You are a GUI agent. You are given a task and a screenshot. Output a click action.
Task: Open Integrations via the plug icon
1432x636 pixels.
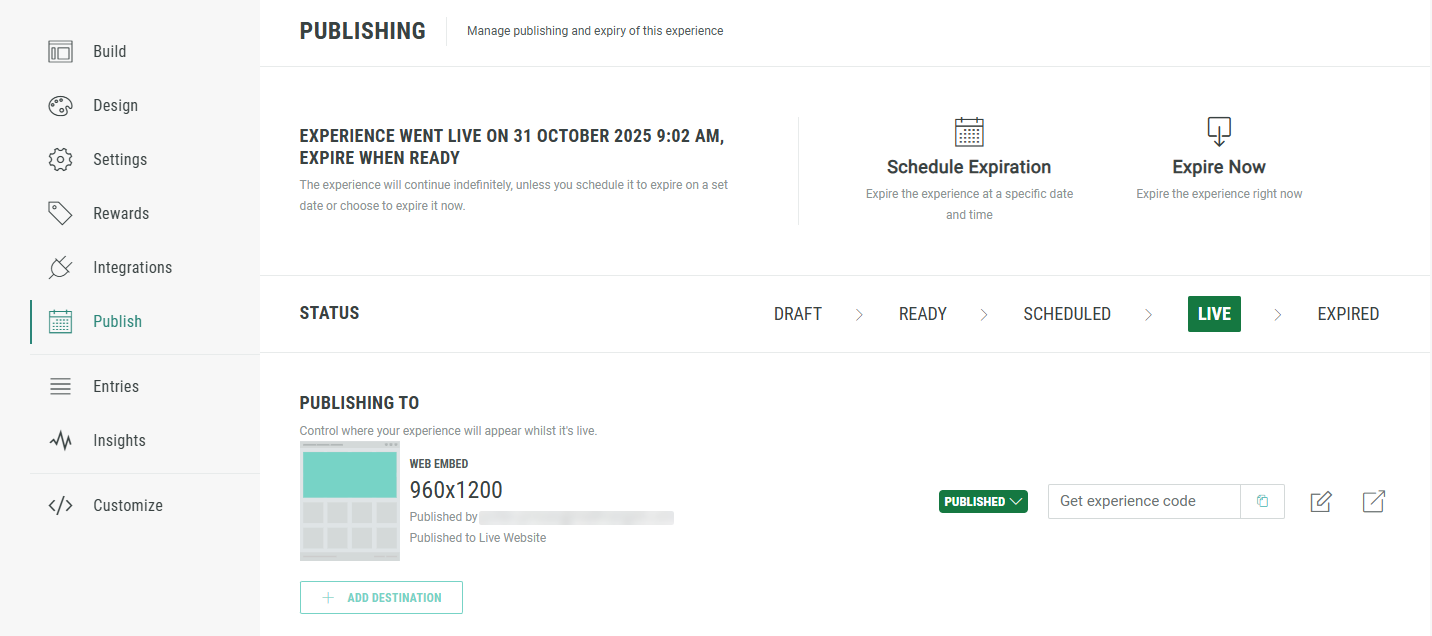click(x=61, y=268)
